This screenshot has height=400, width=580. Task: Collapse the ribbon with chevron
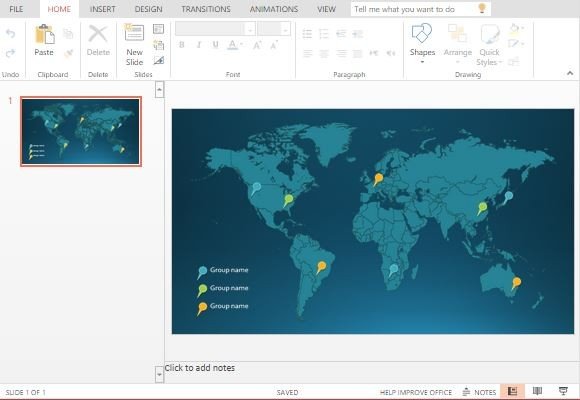click(570, 73)
